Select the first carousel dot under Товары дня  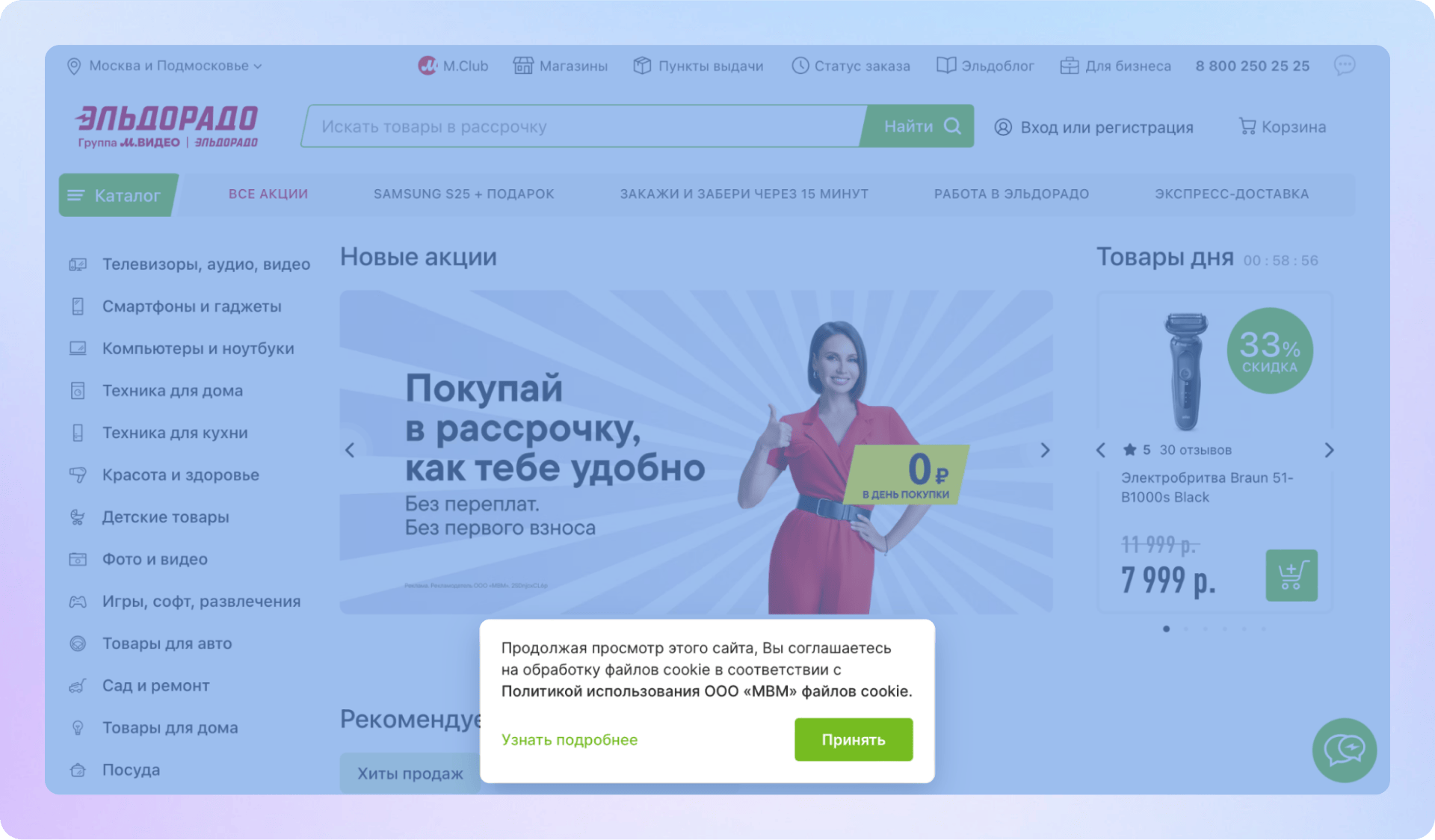1166,629
